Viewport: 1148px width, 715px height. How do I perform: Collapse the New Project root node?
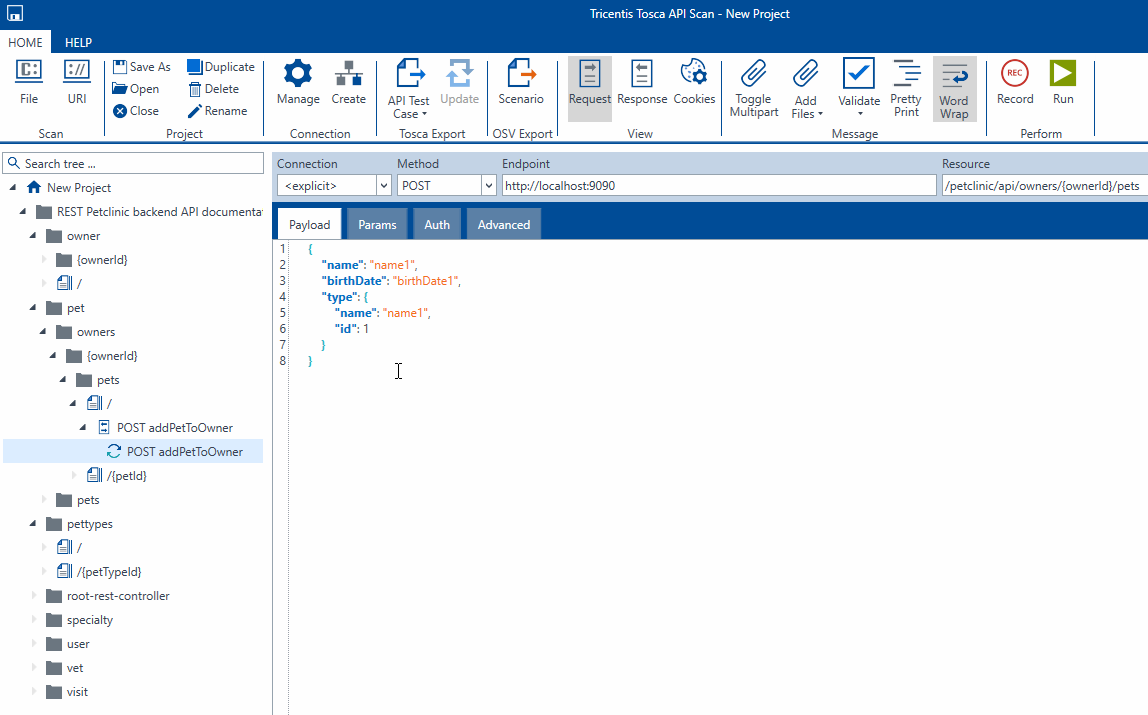(x=13, y=187)
